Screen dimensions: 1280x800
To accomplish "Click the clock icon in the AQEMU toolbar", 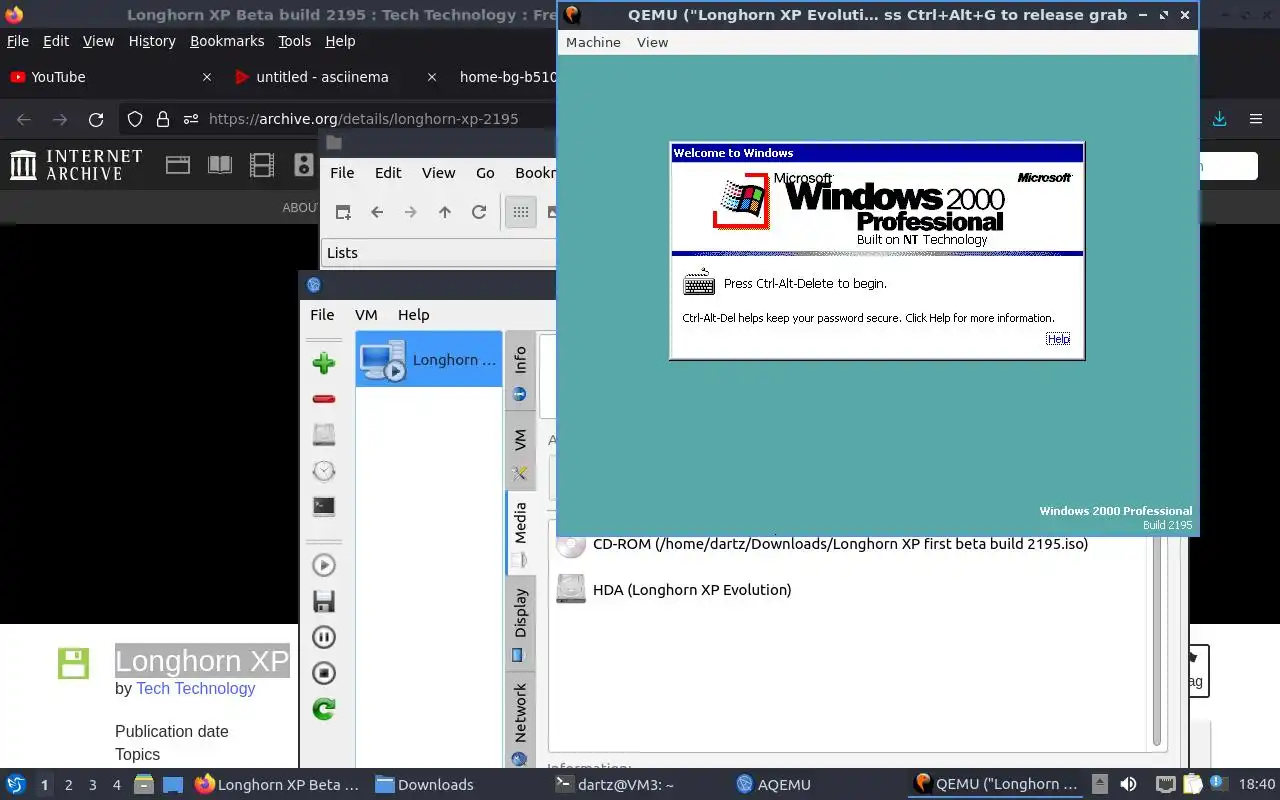I will (323, 470).
